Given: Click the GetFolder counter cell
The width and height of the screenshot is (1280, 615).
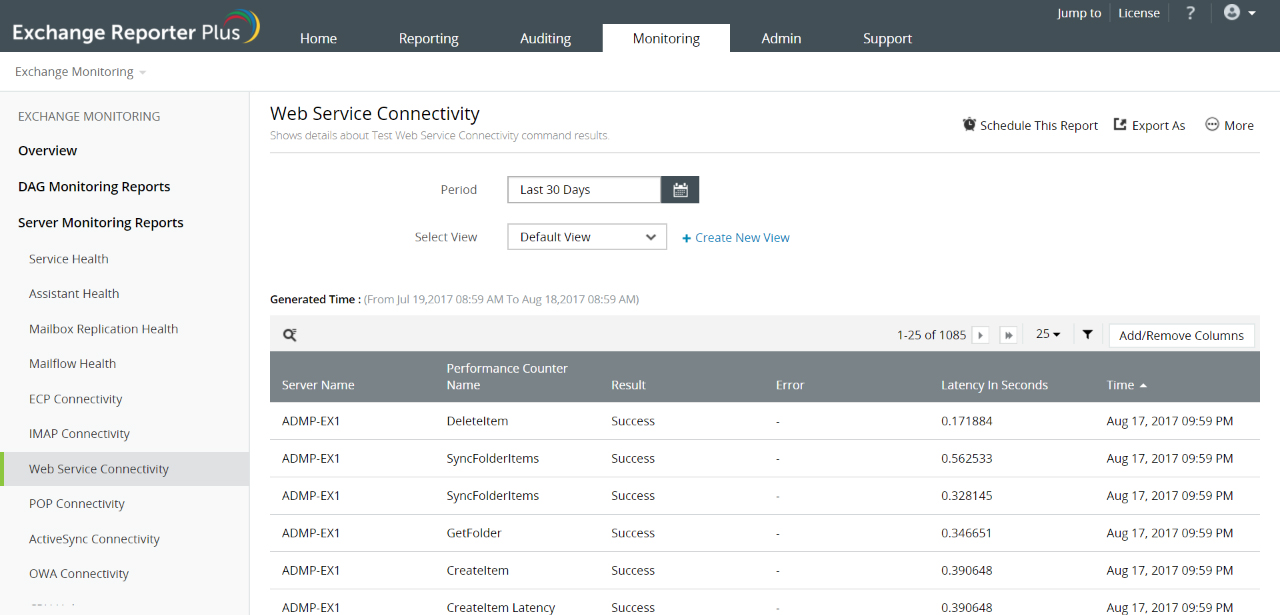Looking at the screenshot, I should (474, 533).
